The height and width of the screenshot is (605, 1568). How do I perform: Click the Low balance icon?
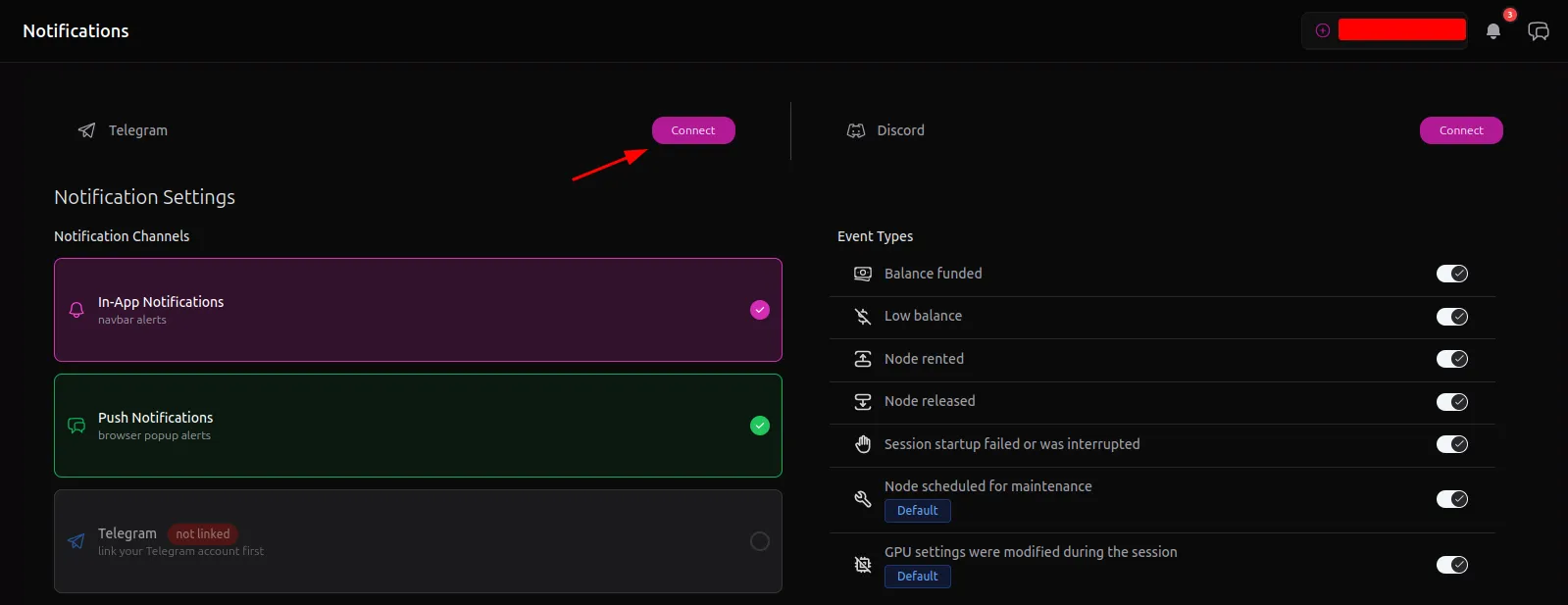click(x=863, y=316)
